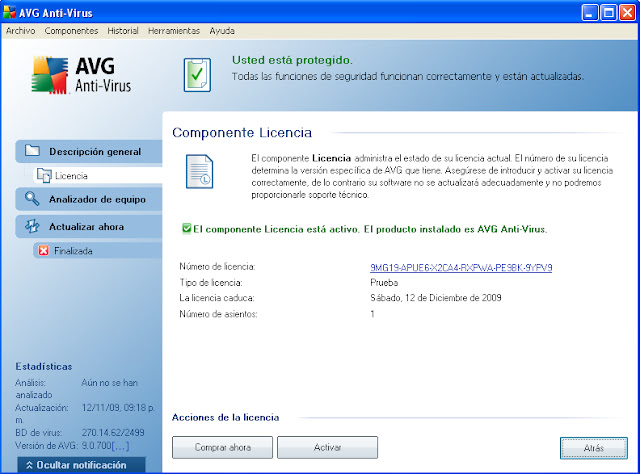Collapse panel with Ocultar notificación
This screenshot has height=474, width=640.
coord(81,465)
